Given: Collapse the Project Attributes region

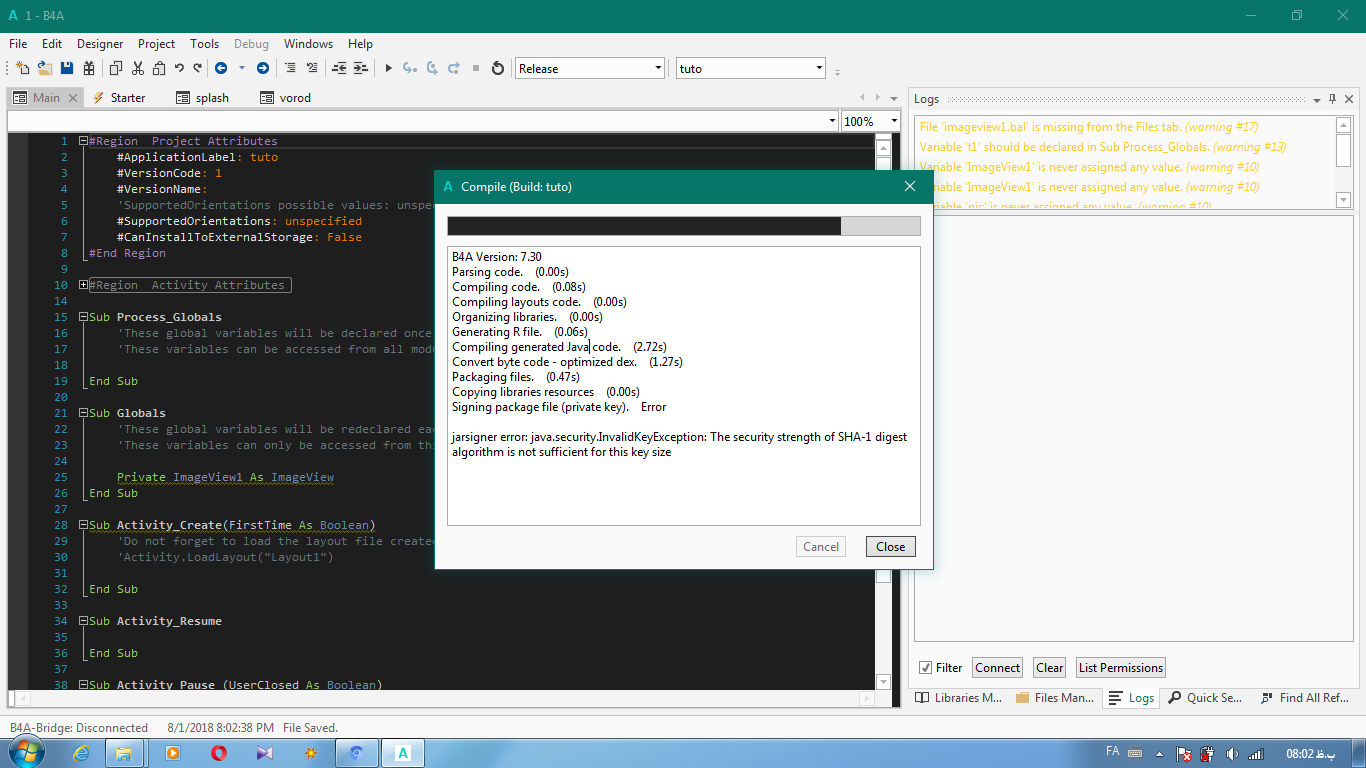Looking at the screenshot, I should click(83, 141).
